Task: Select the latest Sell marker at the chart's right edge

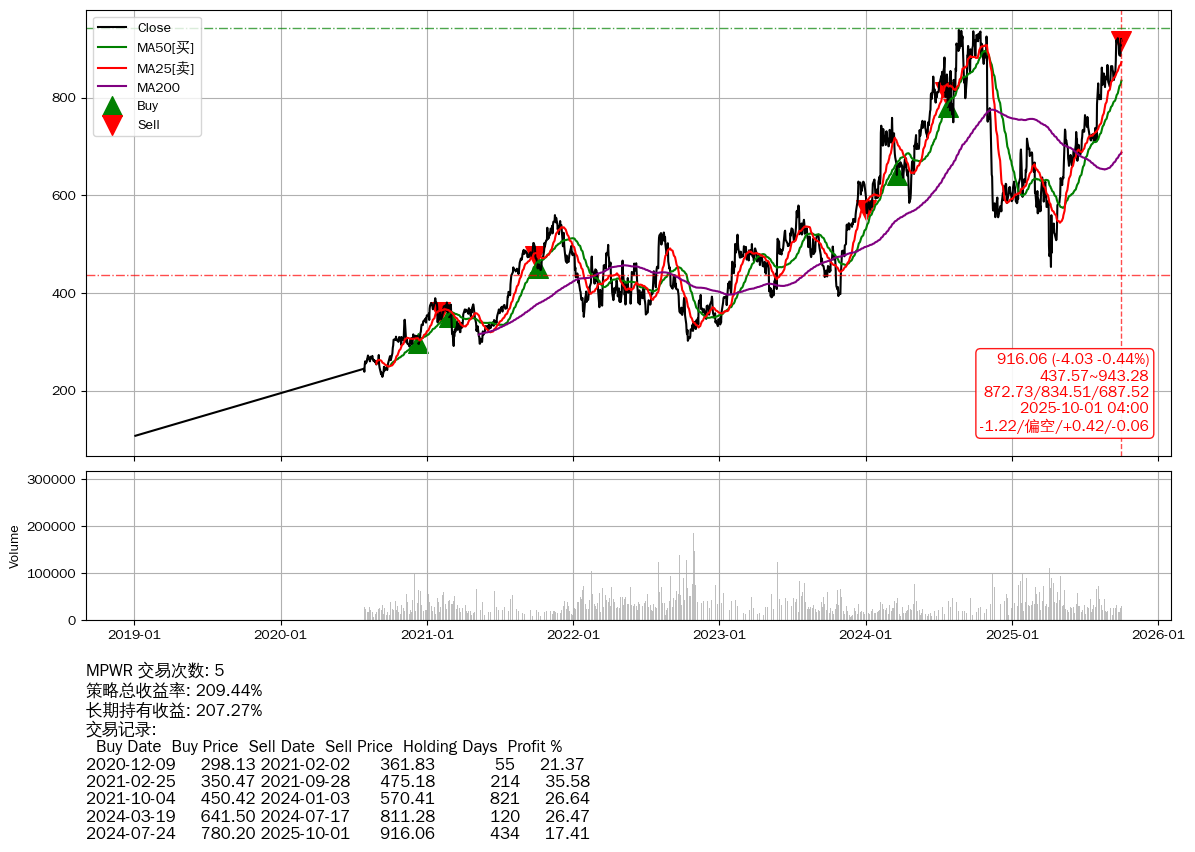Action: pyautogui.click(x=1121, y=41)
